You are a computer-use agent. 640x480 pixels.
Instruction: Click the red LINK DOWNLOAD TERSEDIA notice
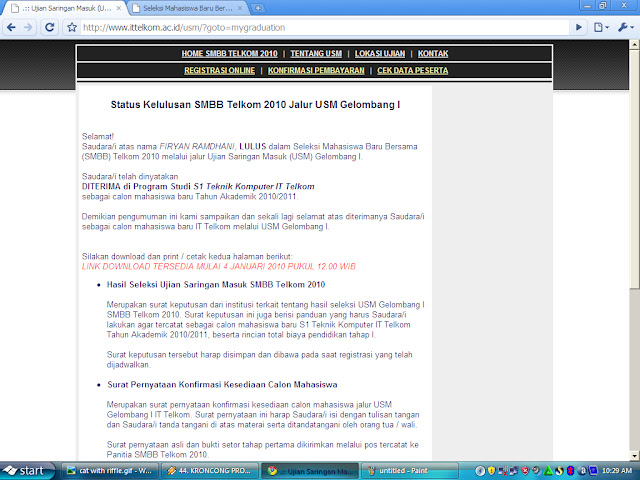pyautogui.click(x=219, y=267)
